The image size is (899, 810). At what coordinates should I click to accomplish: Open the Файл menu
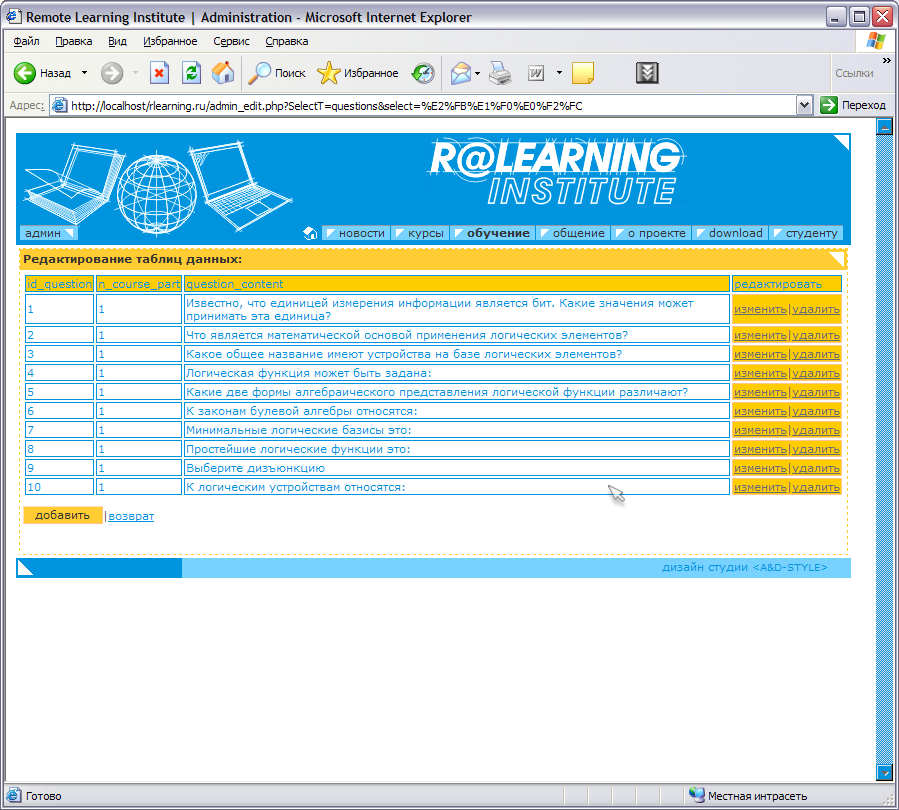click(x=26, y=41)
